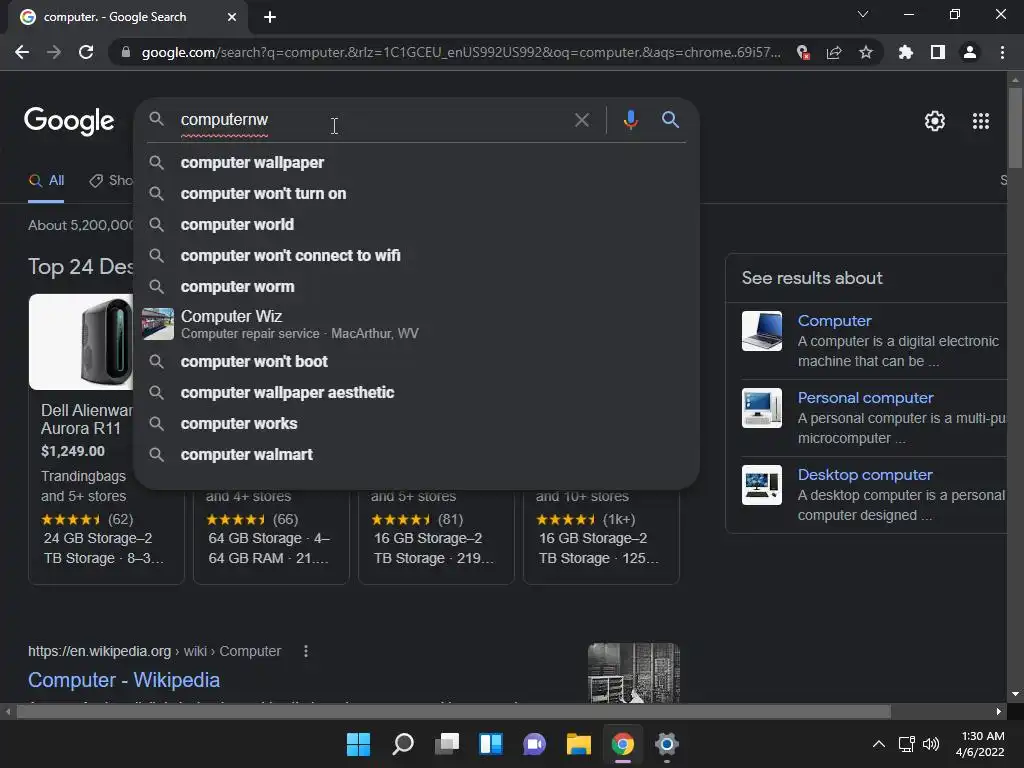The image size is (1024, 768).
Task: Select the 'Computer Wiz' repair service suggestion
Action: click(416, 324)
